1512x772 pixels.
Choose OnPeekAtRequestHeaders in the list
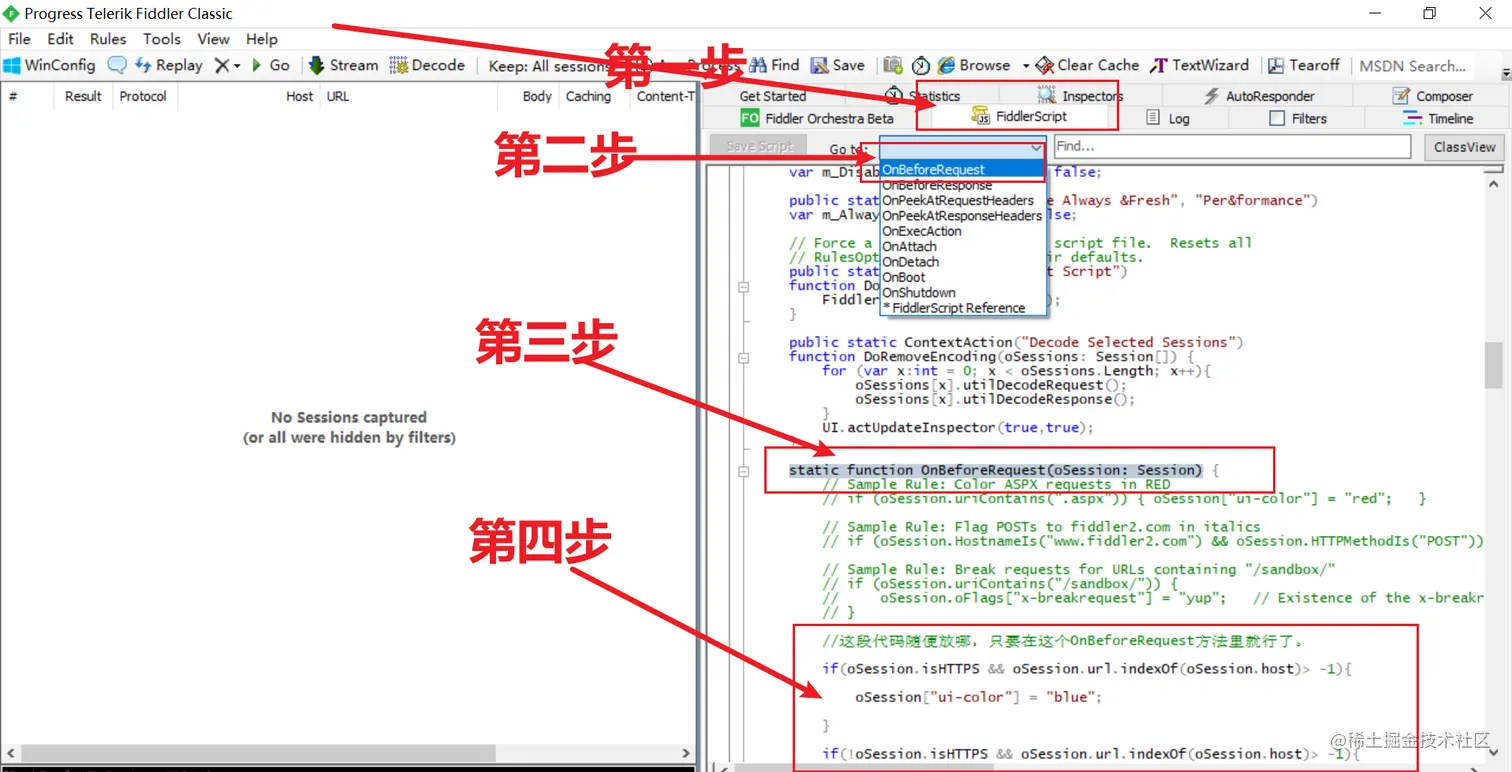[x=962, y=200]
